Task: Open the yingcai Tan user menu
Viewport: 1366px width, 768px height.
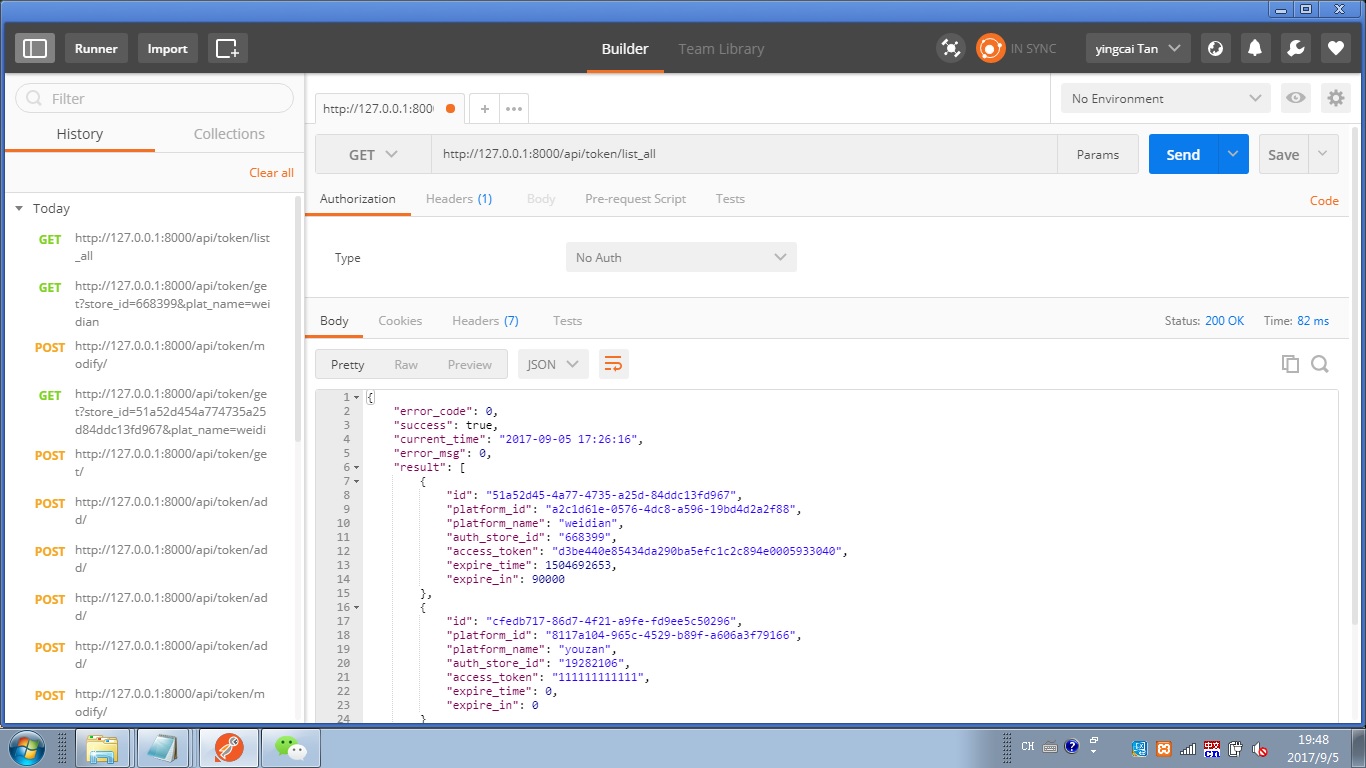Action: [1138, 48]
